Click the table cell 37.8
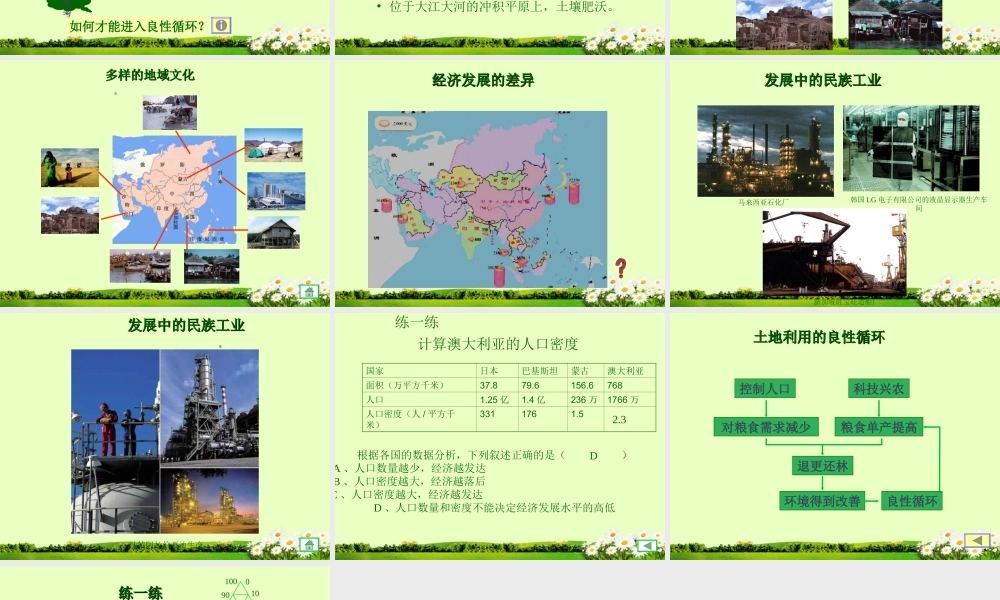Image resolution: width=1000 pixels, height=600 pixels. (489, 385)
